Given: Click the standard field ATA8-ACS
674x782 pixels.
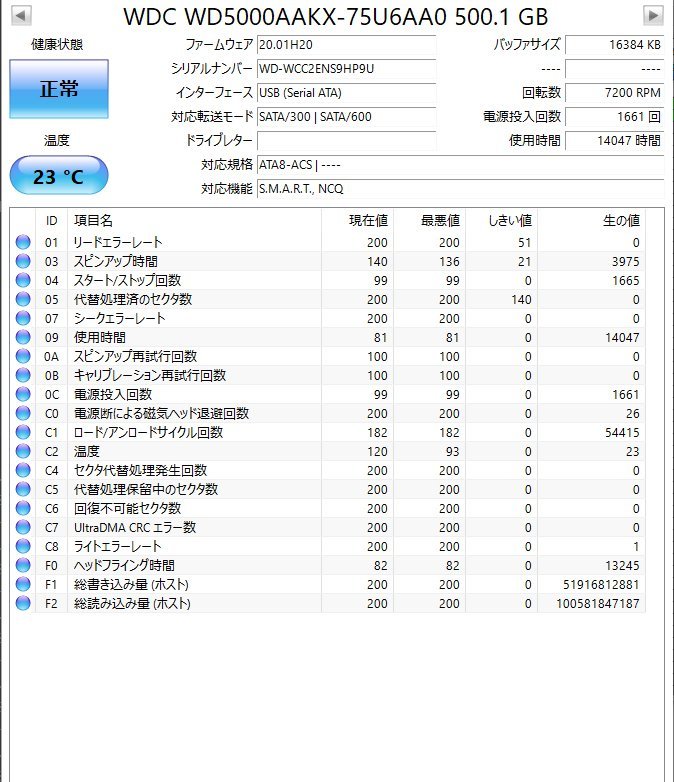Looking at the screenshot, I should pyautogui.click(x=460, y=165).
